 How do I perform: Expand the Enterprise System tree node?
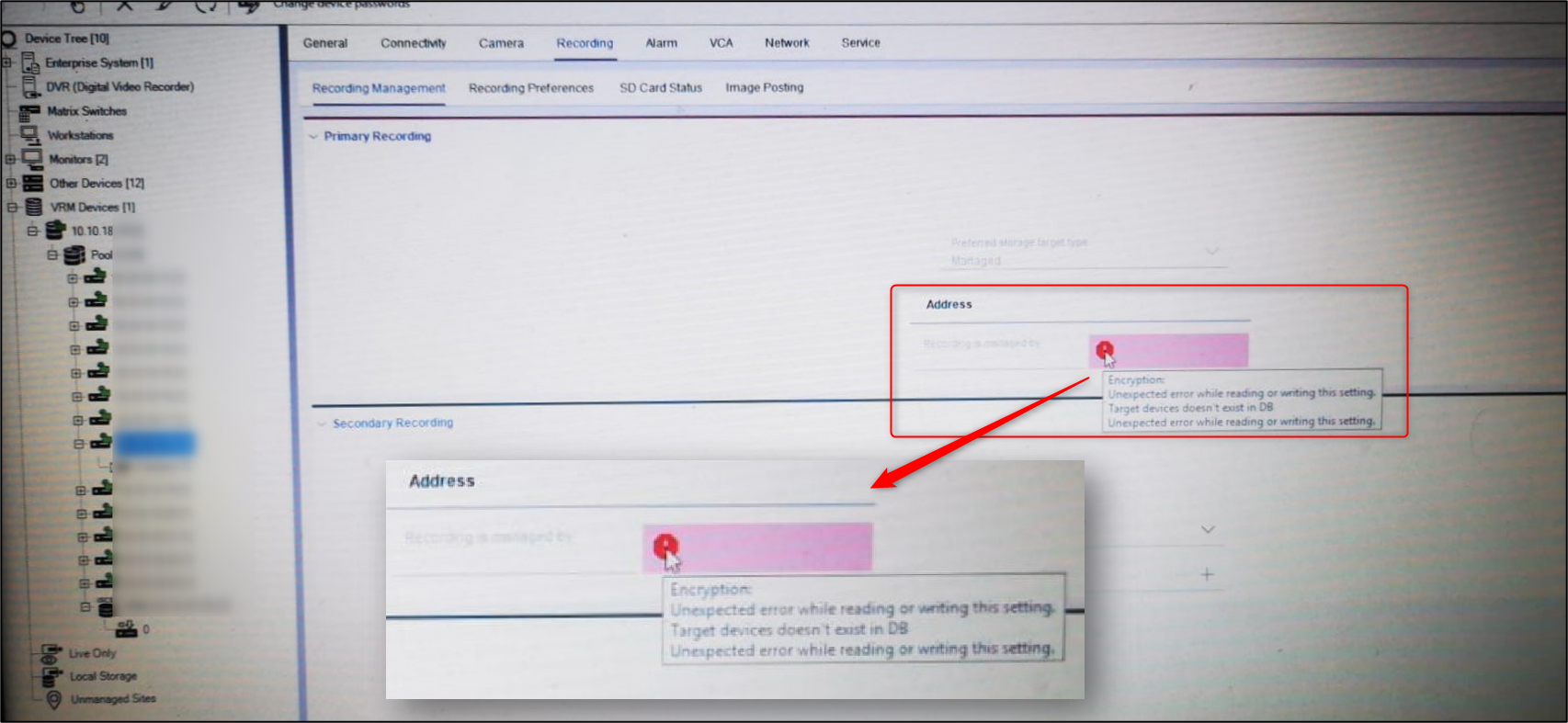7,62
